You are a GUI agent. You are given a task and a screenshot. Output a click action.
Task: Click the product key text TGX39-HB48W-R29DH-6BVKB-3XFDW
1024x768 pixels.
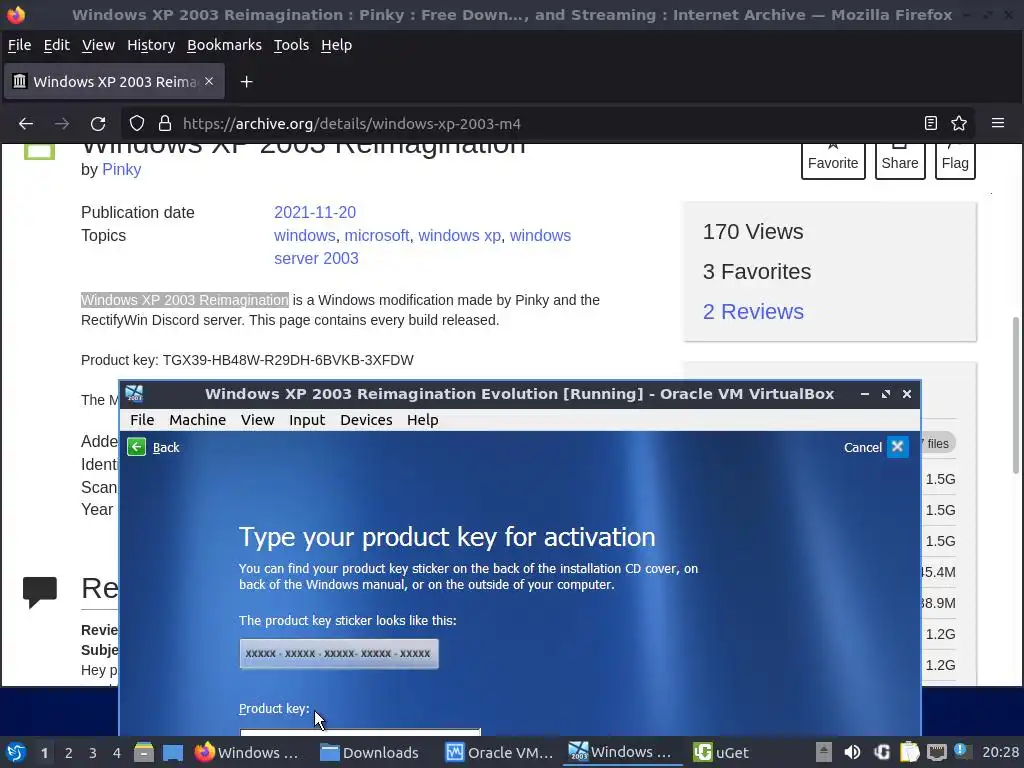[x=288, y=360]
